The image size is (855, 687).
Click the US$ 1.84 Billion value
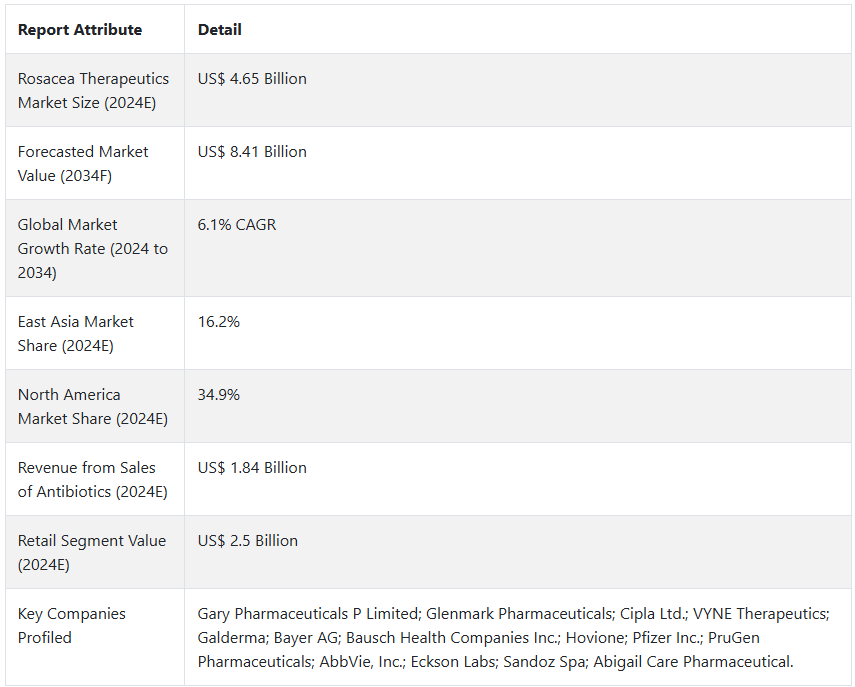(x=252, y=468)
